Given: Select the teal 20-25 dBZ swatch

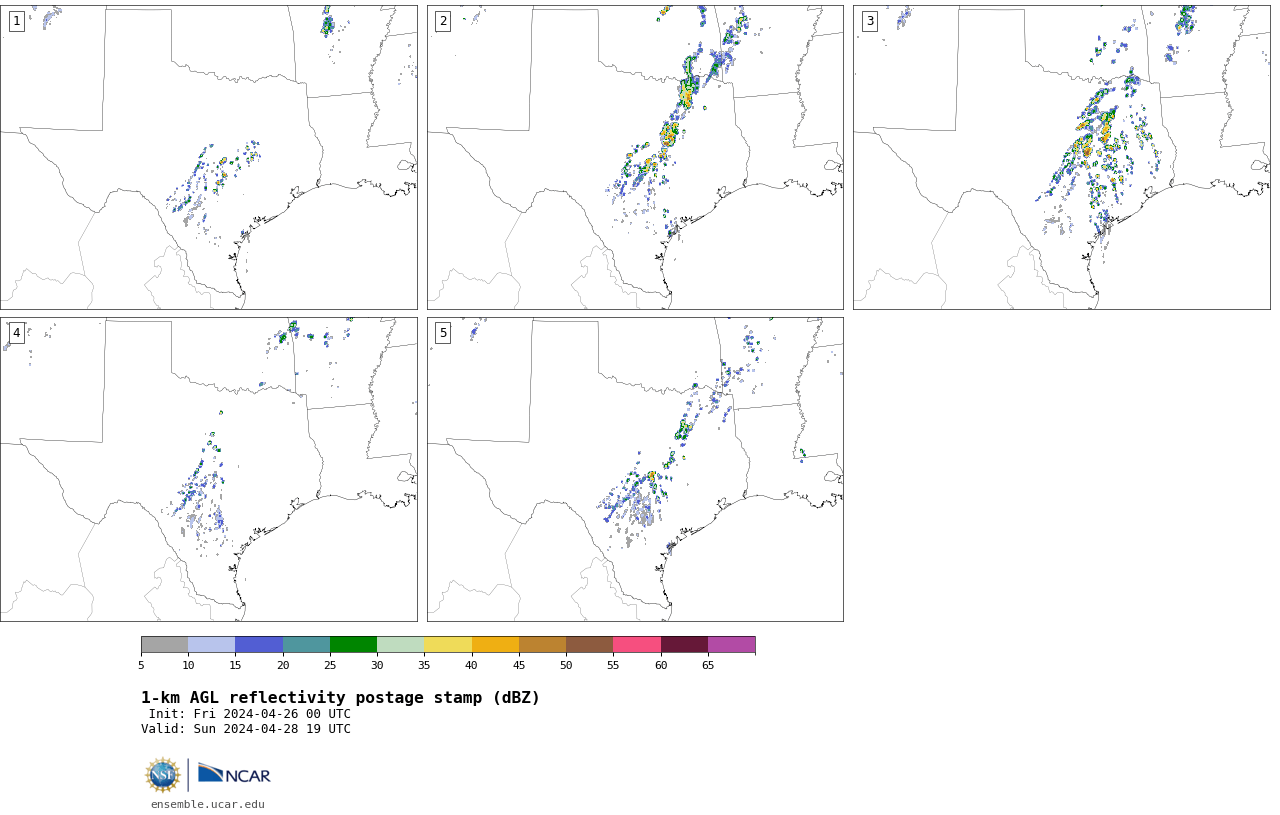Looking at the screenshot, I should click(306, 644).
